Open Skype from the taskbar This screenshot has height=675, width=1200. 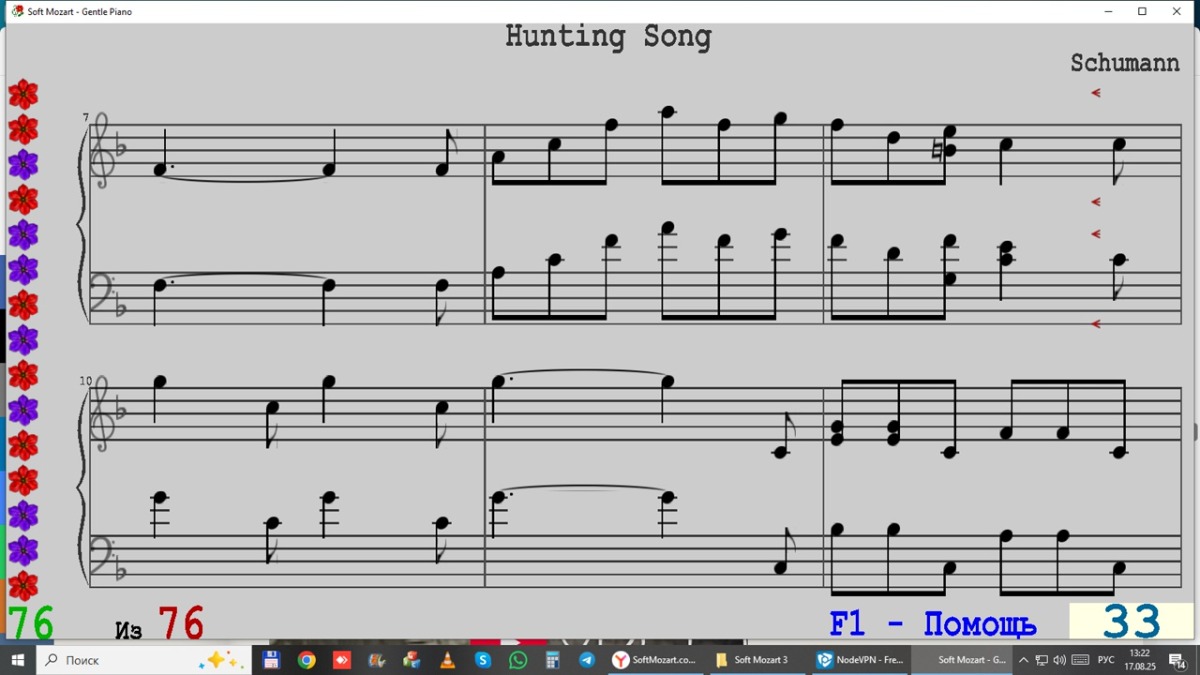click(x=483, y=660)
